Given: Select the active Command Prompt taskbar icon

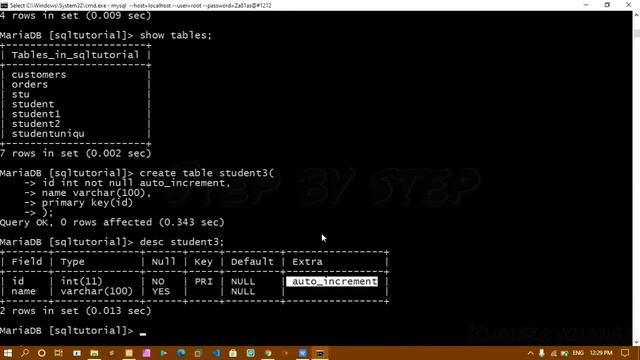Looking at the screenshot, I should click(x=320, y=353).
